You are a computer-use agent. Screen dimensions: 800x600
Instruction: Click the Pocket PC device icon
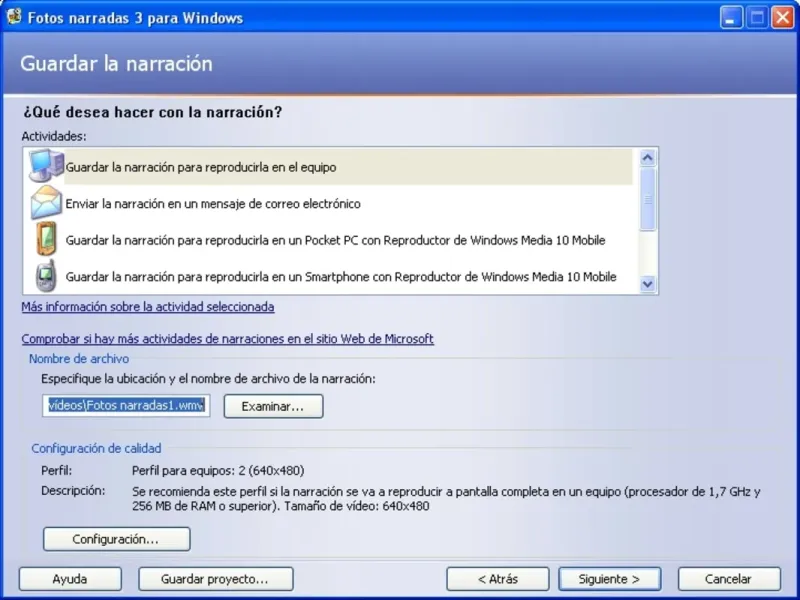[x=46, y=239]
